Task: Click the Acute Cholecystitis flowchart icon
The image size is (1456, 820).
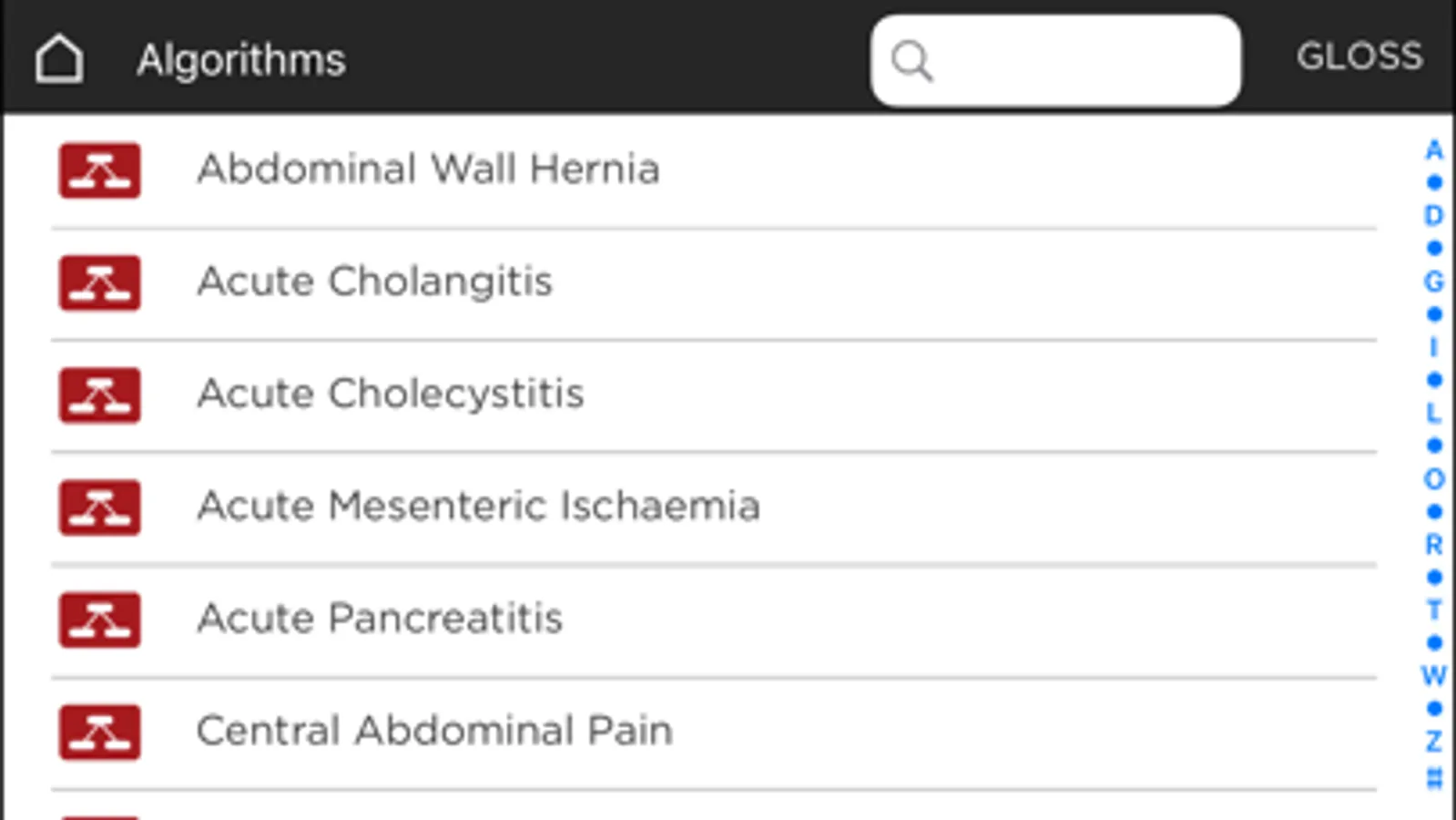Action: tap(100, 395)
